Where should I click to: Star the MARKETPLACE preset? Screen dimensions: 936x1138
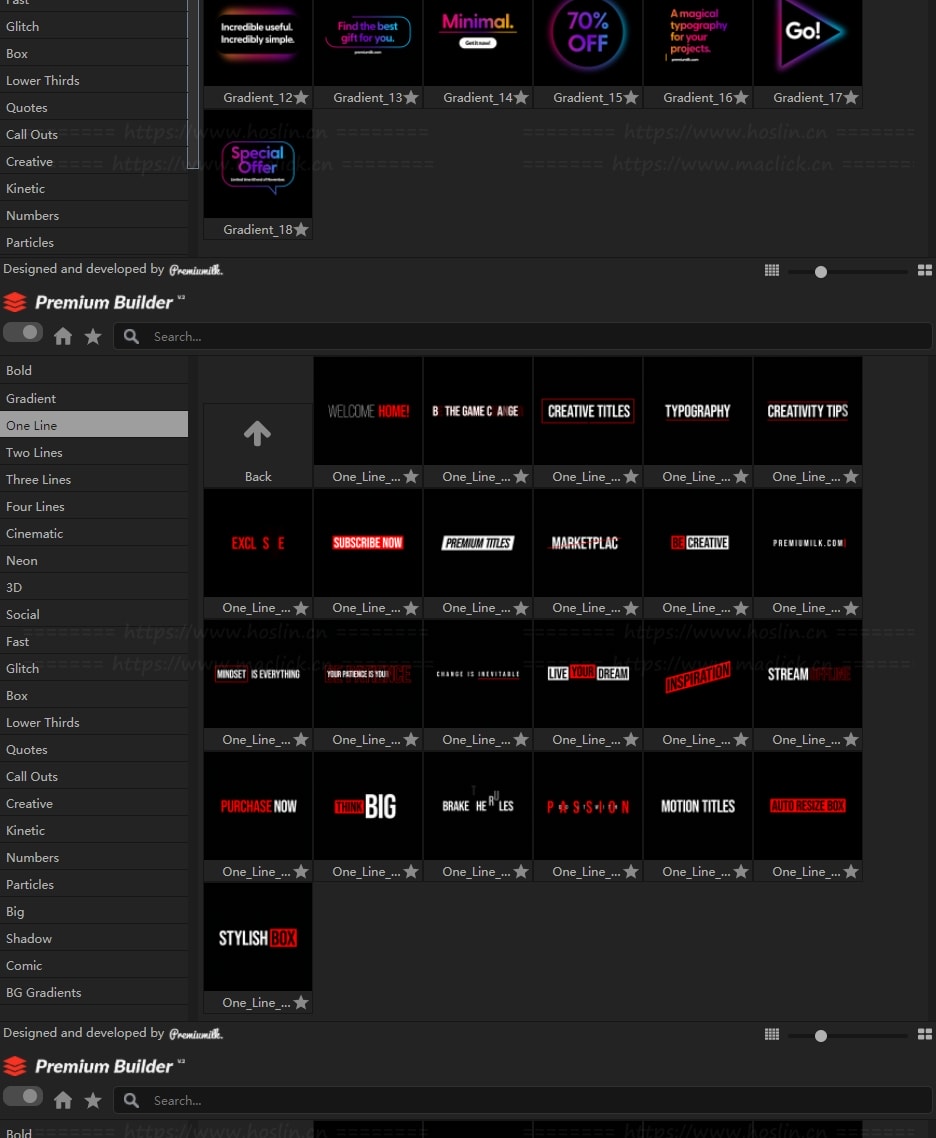click(x=631, y=608)
